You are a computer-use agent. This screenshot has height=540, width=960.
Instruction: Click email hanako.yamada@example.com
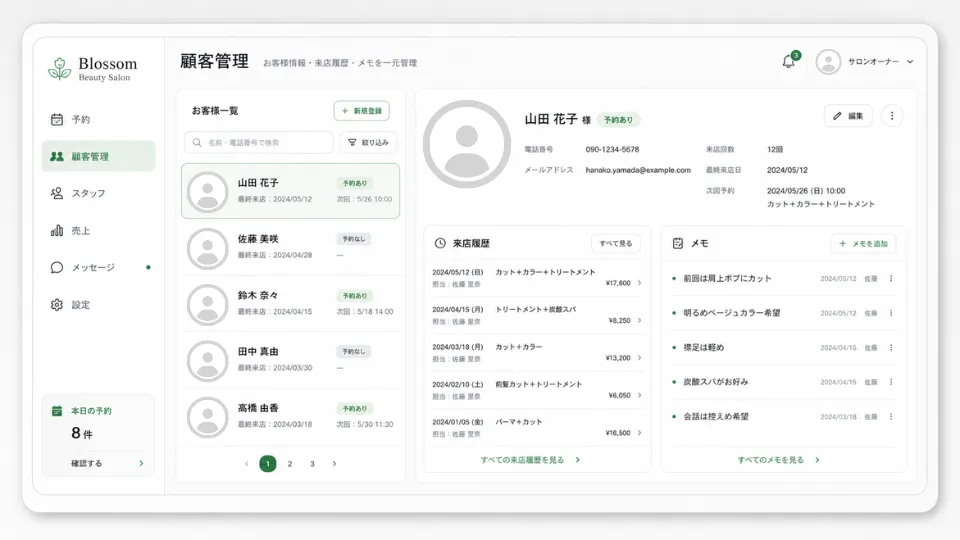(x=638, y=170)
